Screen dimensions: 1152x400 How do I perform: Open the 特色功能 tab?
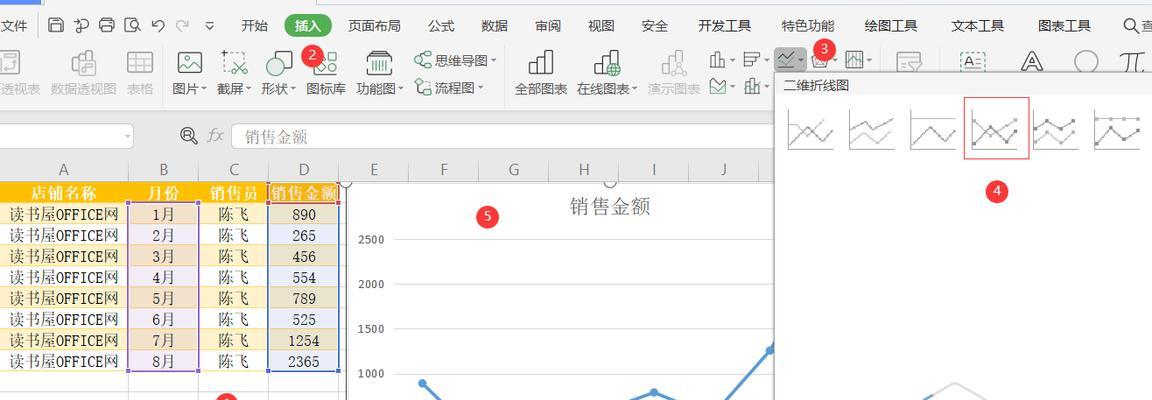tap(807, 26)
